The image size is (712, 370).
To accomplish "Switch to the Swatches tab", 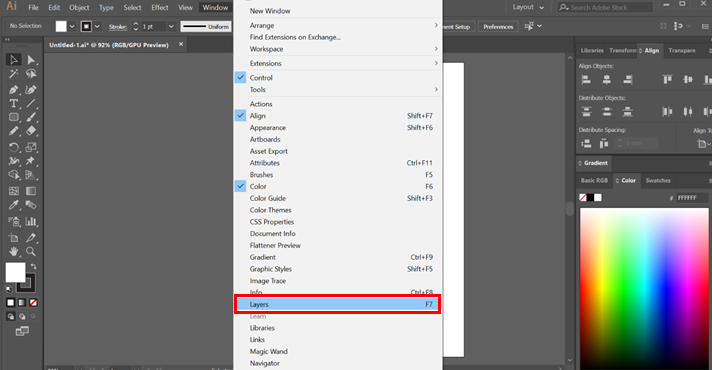I will point(658,181).
